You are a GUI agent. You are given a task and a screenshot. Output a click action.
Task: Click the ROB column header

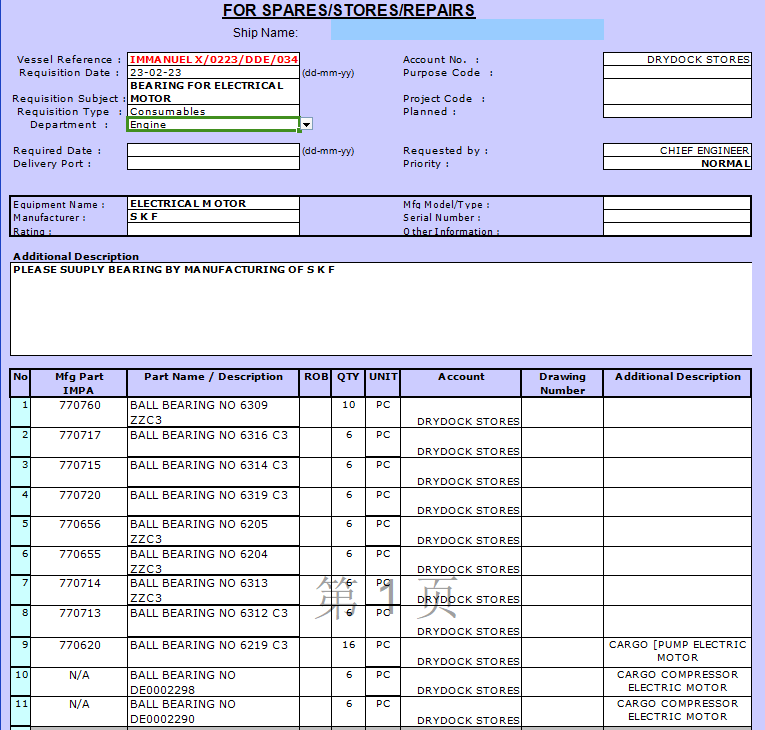click(316, 383)
